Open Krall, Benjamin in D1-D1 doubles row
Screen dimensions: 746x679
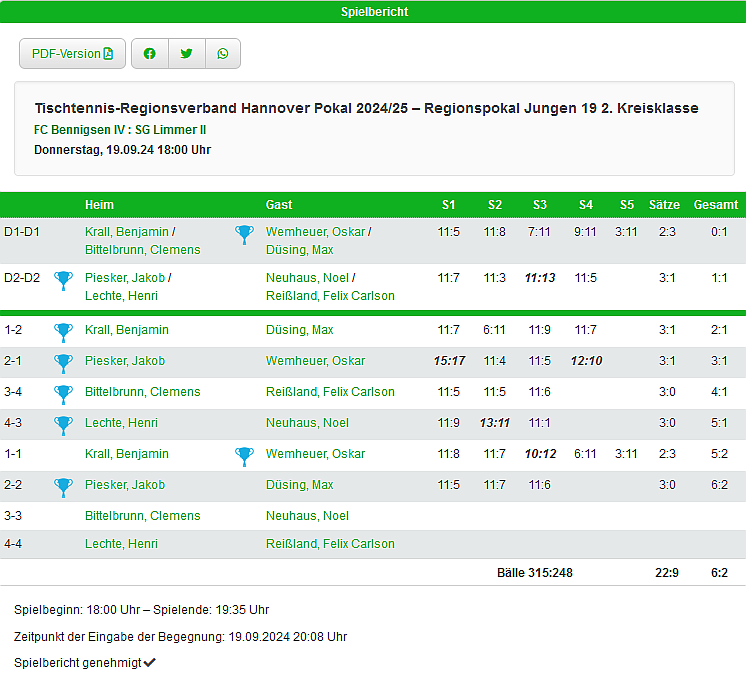(x=127, y=232)
